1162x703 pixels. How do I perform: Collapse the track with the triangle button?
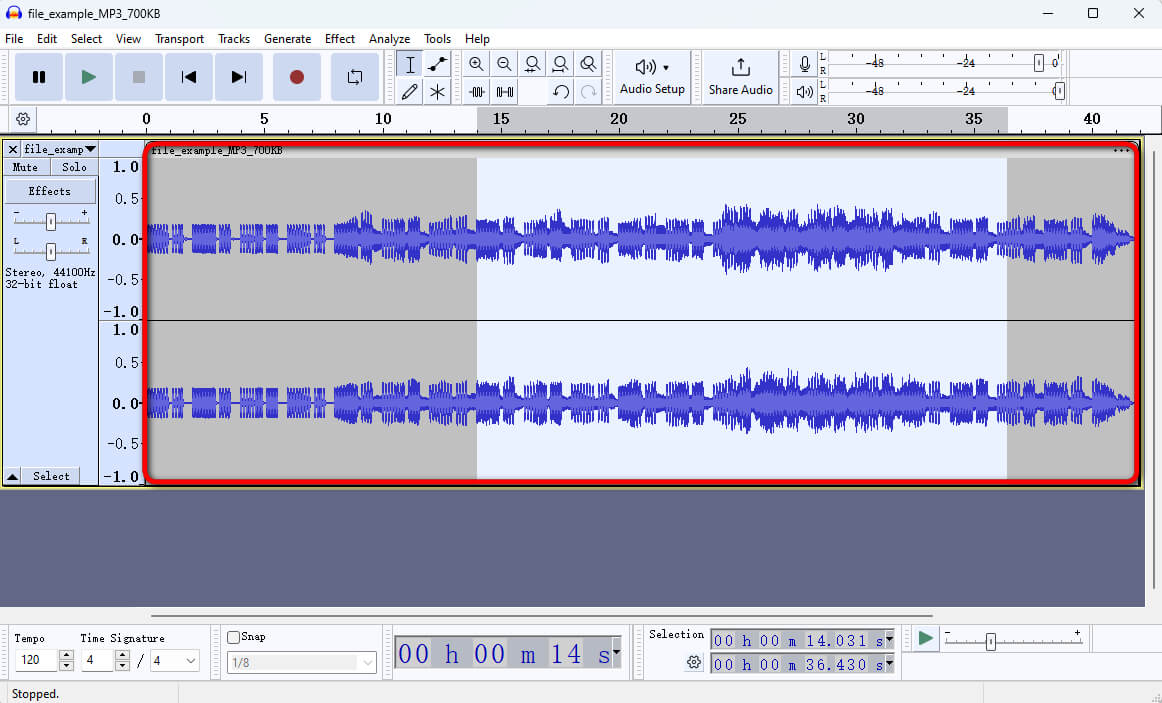pos(13,476)
